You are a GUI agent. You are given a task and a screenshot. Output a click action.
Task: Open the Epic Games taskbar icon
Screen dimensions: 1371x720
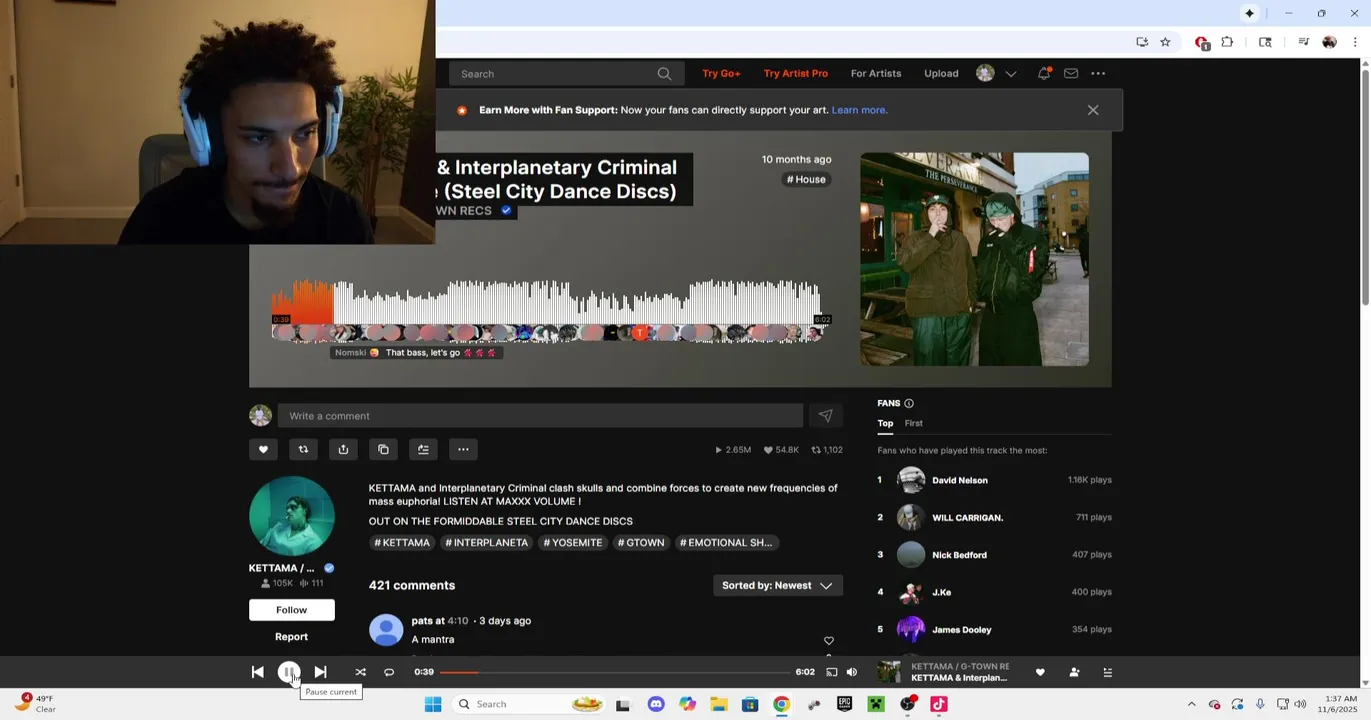point(844,704)
